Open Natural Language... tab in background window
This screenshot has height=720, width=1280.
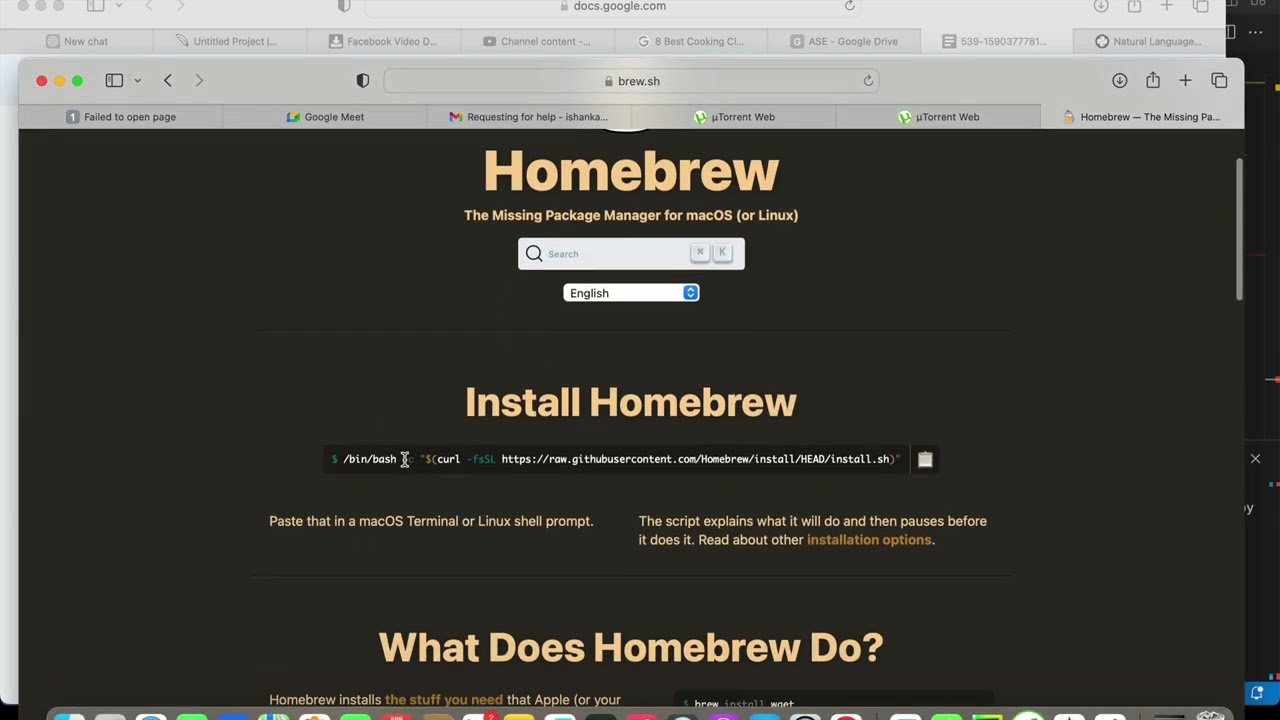tap(1148, 41)
